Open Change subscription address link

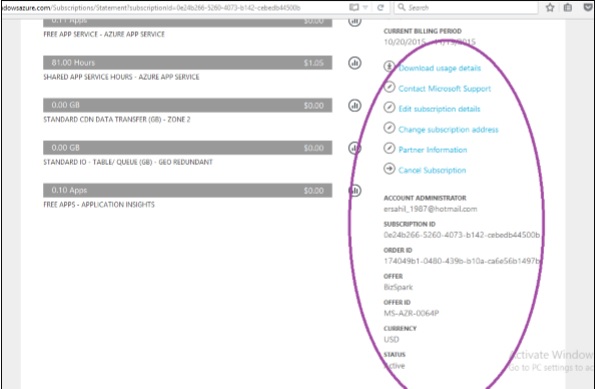(448, 129)
